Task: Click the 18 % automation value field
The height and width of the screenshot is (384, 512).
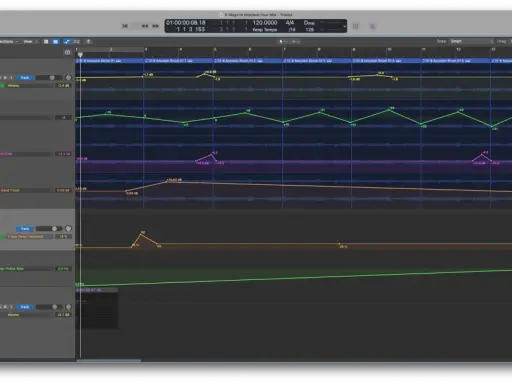Action: (63, 236)
